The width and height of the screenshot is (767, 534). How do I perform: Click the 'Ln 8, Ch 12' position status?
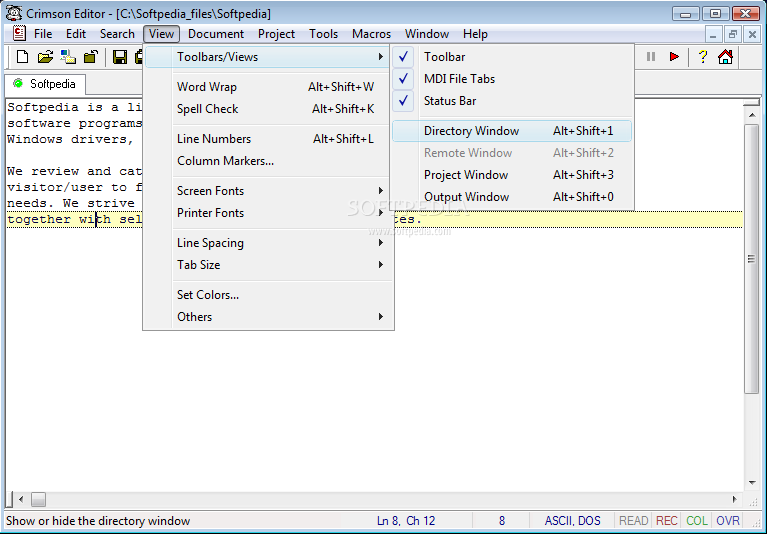406,521
